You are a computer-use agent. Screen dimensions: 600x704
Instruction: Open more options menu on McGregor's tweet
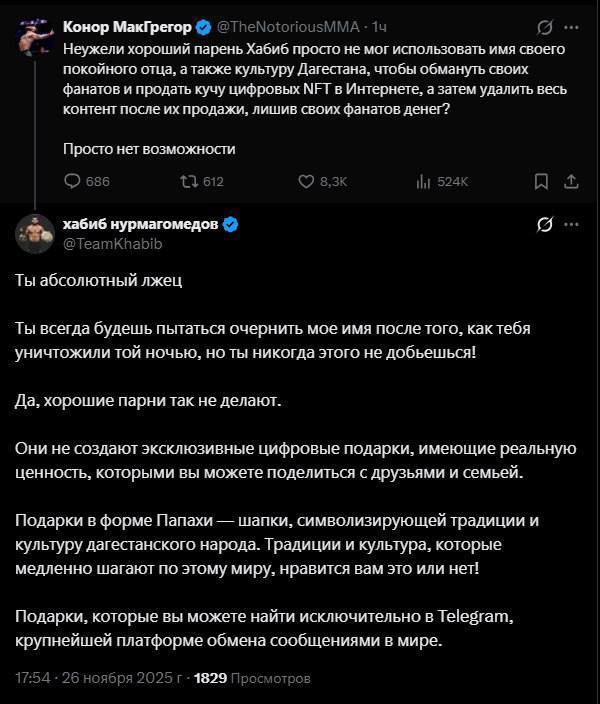click(571, 27)
